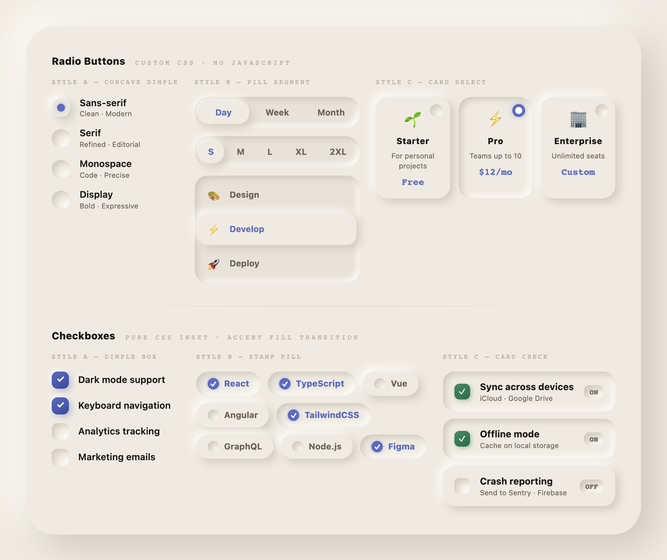Toggle the TailwindCSS stamp pill

[x=323, y=415]
